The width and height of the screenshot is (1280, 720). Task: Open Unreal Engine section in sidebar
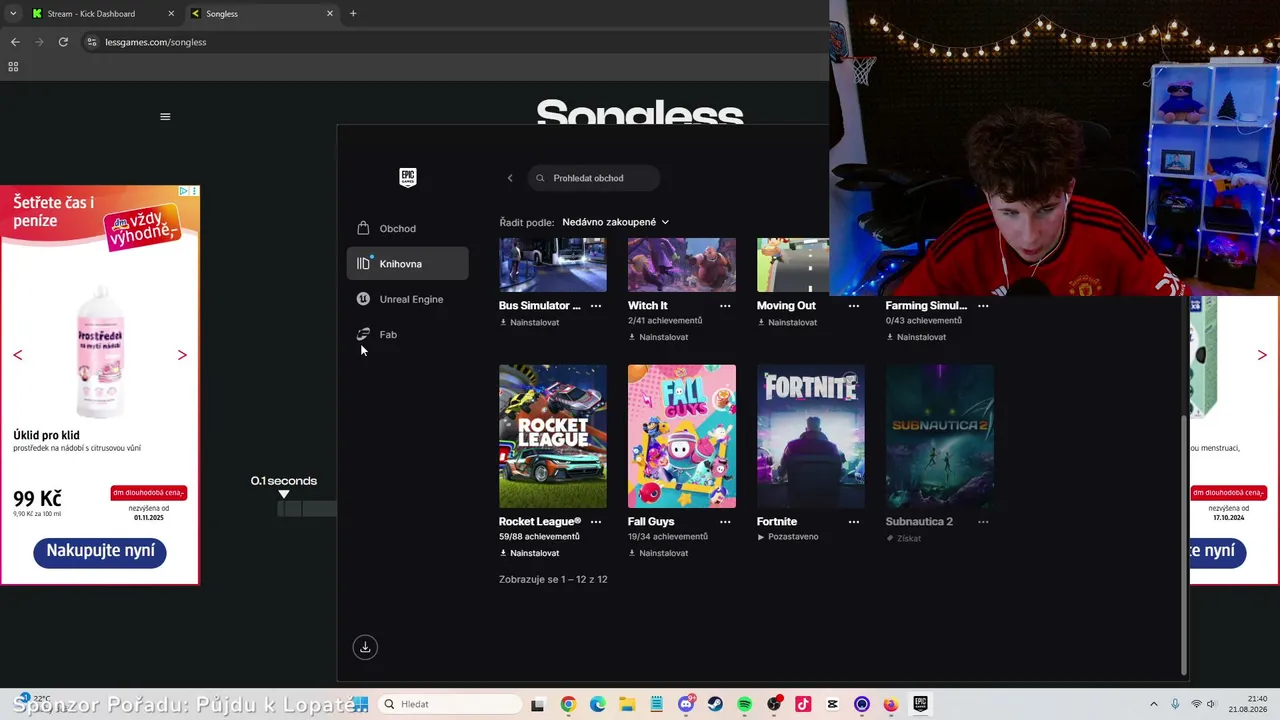[x=407, y=299]
